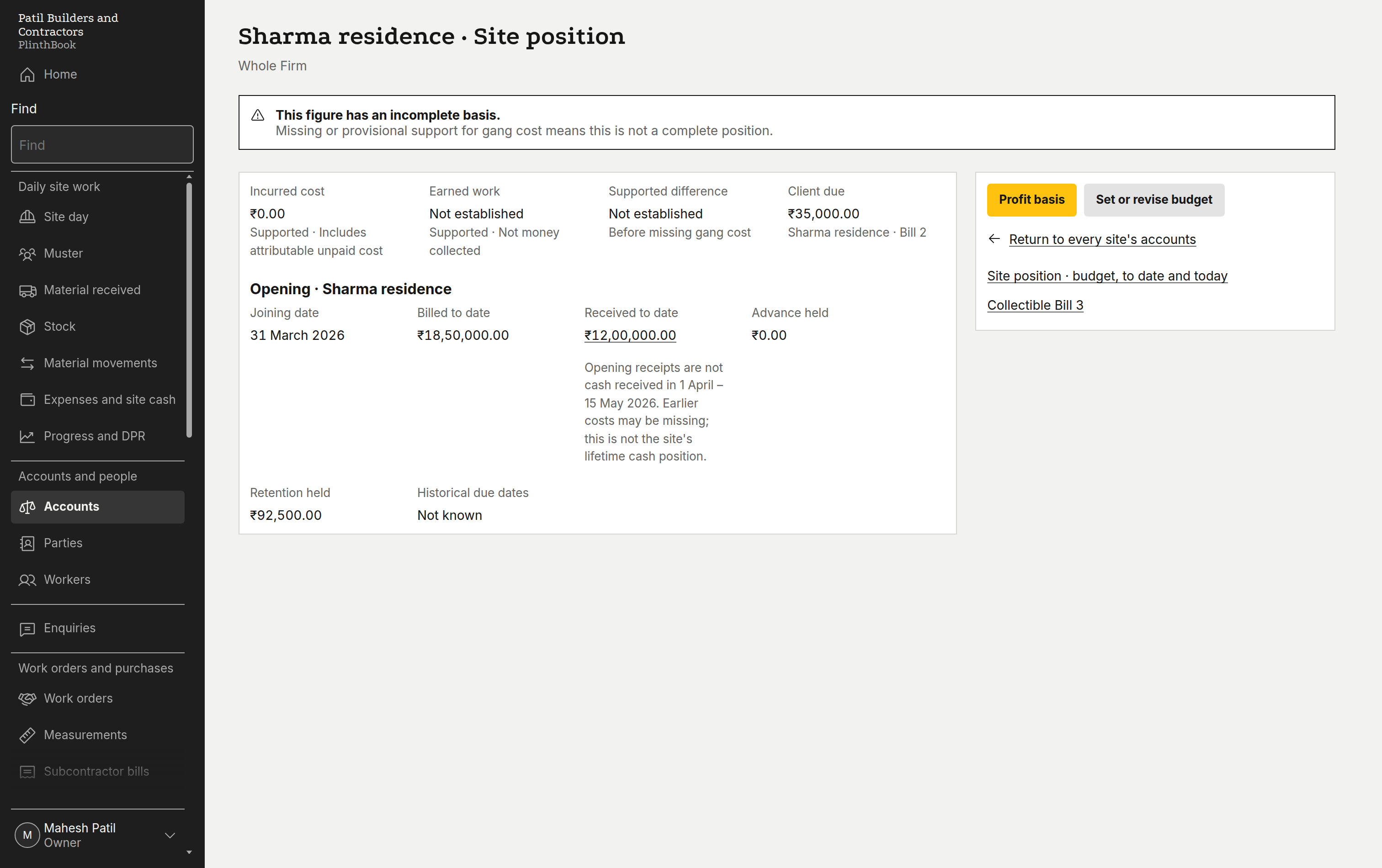Select Work orders menu item
Viewport: 1382px width, 868px height.
(x=97, y=699)
